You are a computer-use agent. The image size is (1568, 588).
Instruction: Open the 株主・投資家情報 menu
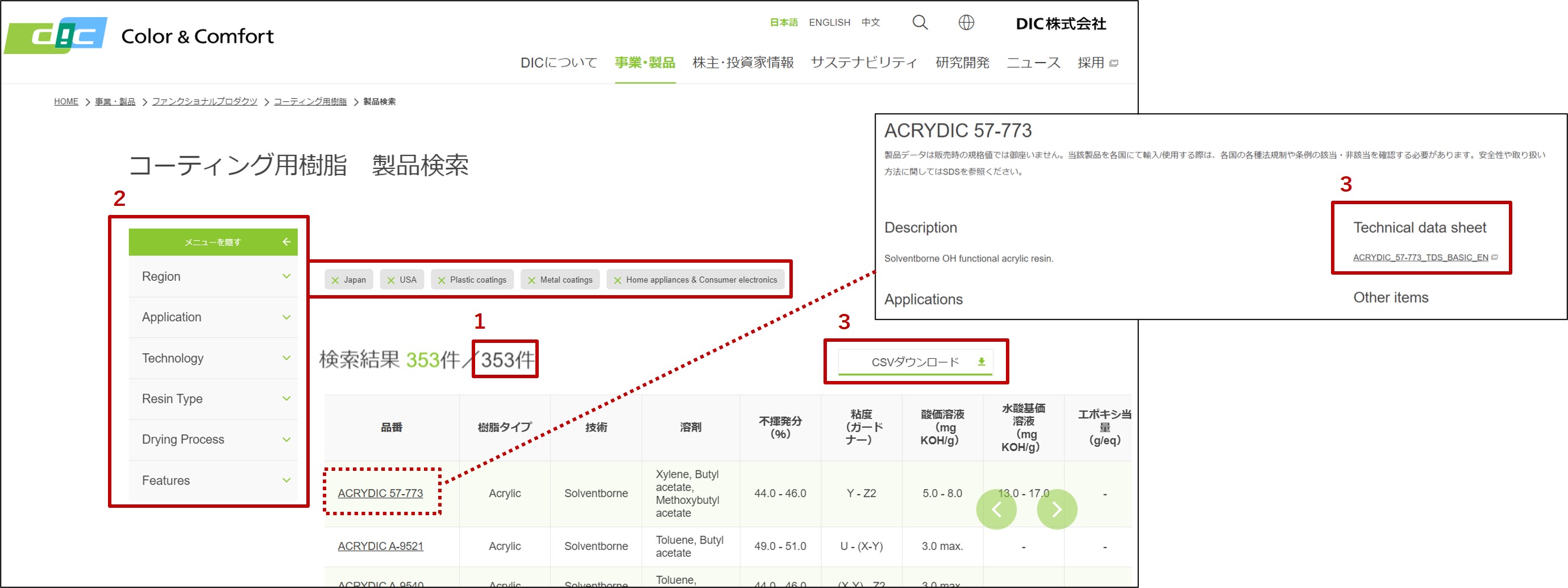coord(743,63)
